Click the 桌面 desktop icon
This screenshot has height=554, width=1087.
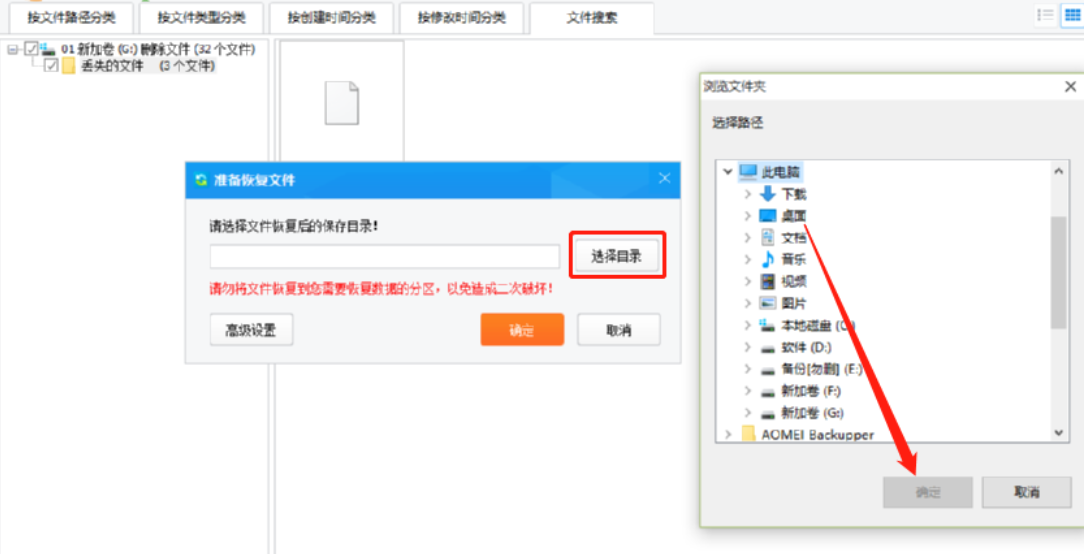click(767, 216)
